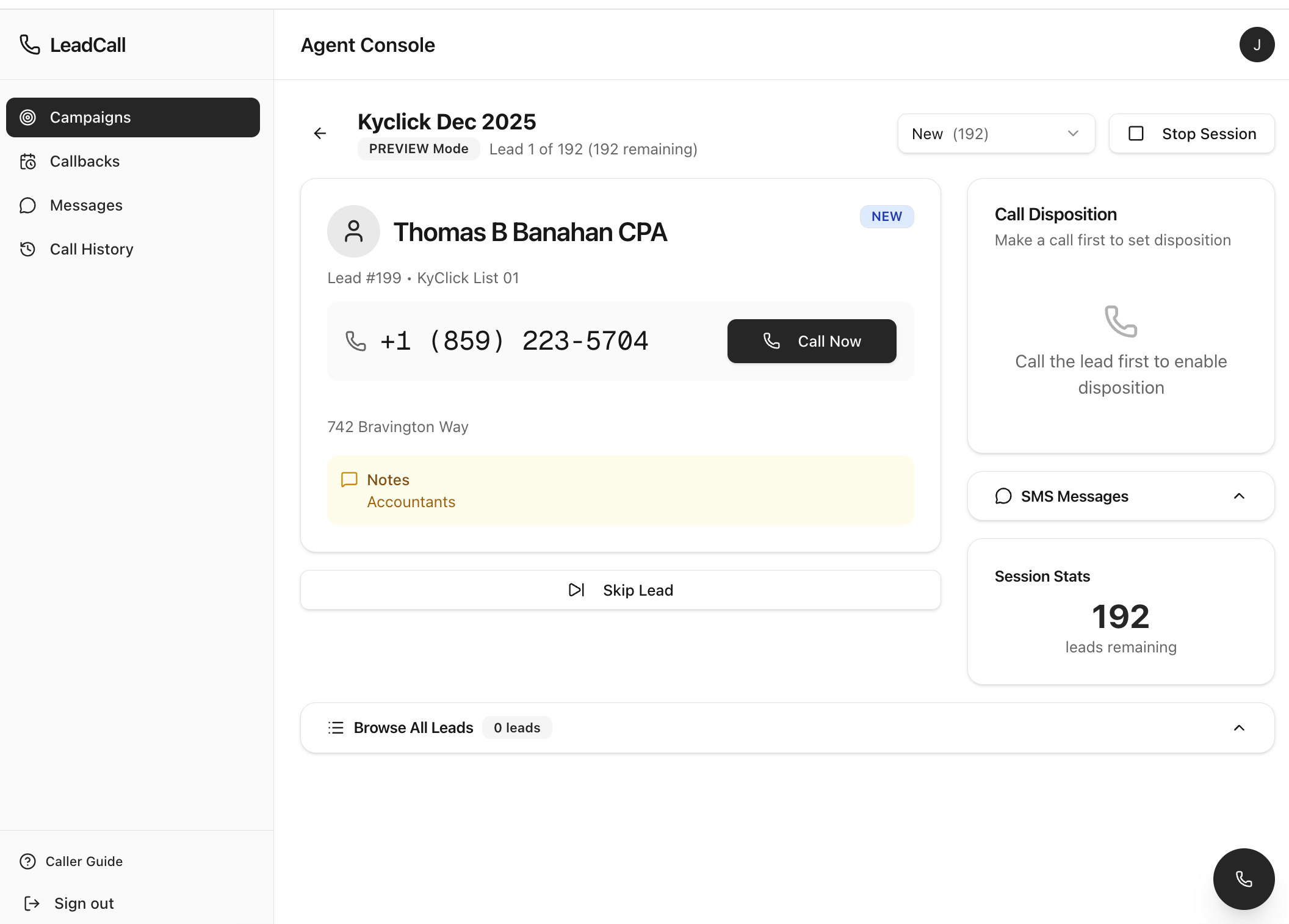Open the Caller Guide help link
This screenshot has height=924, width=1289.
(71, 861)
